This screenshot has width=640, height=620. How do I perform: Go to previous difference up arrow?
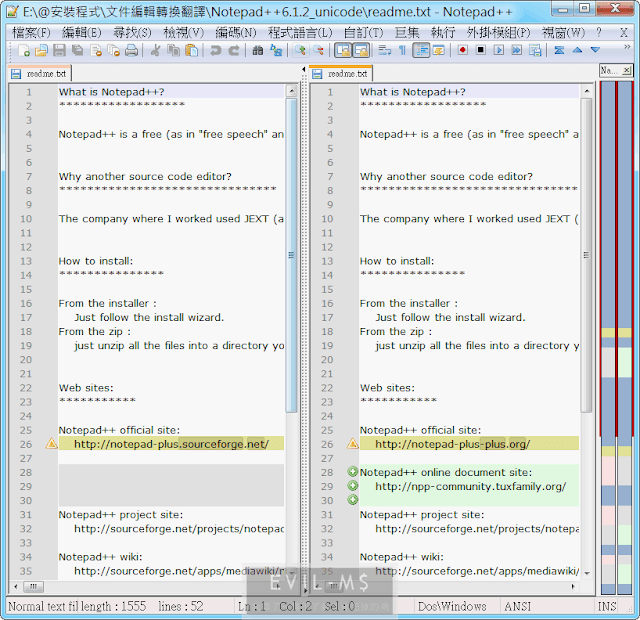pyautogui.click(x=577, y=50)
